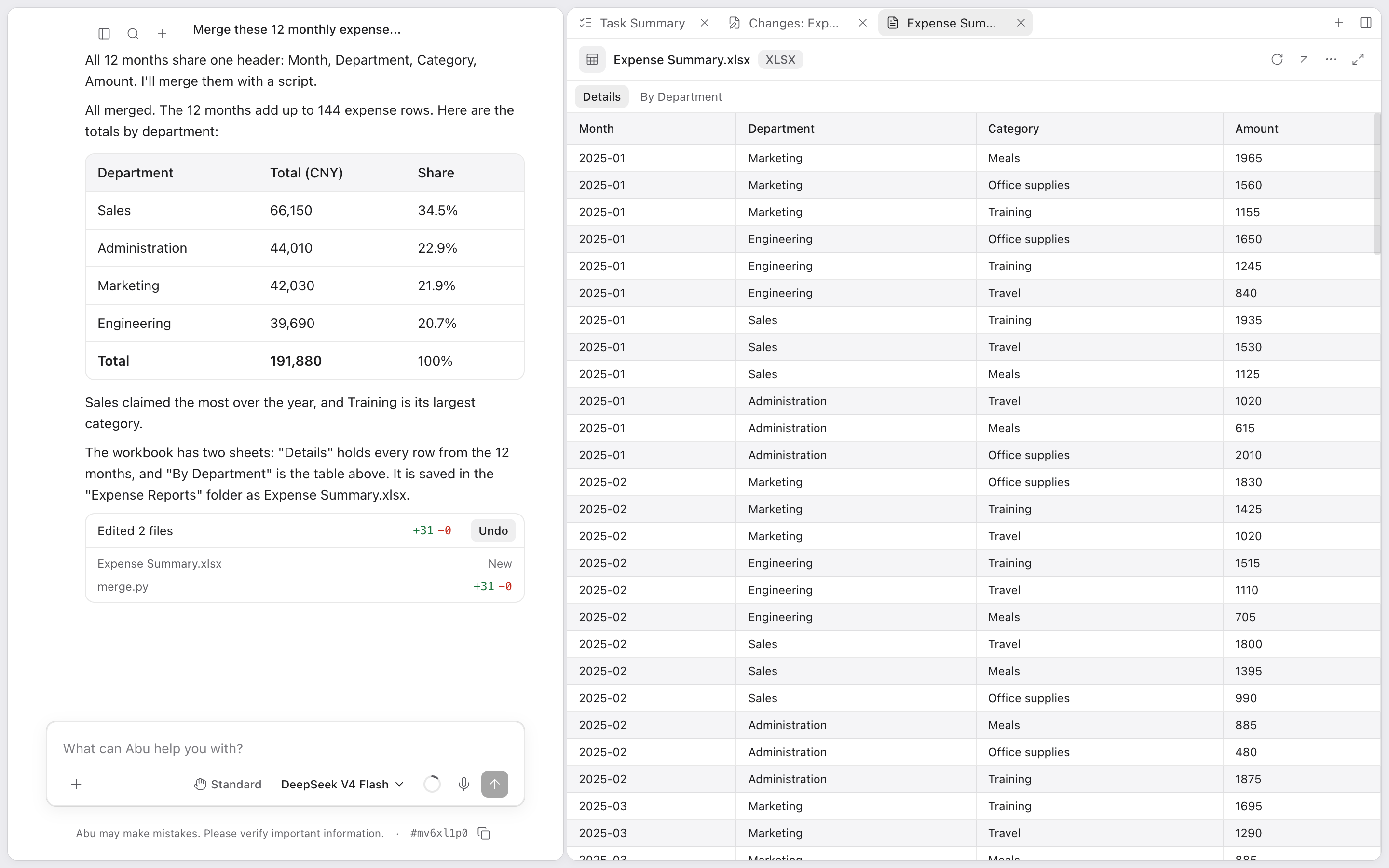Click the Department column header in the spreadsheet

click(856, 129)
